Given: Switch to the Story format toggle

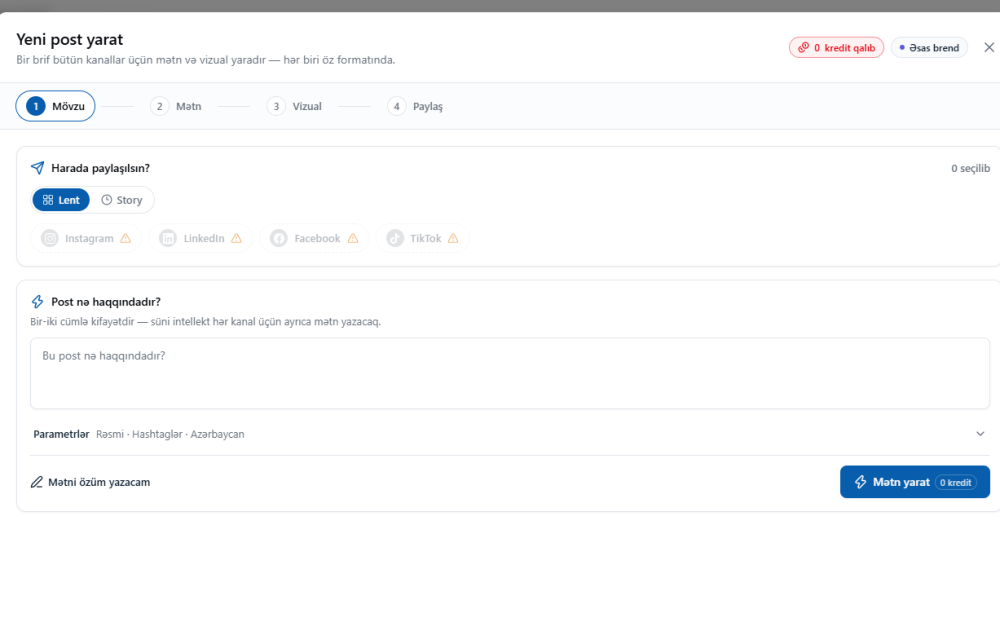Looking at the screenshot, I should pos(122,200).
